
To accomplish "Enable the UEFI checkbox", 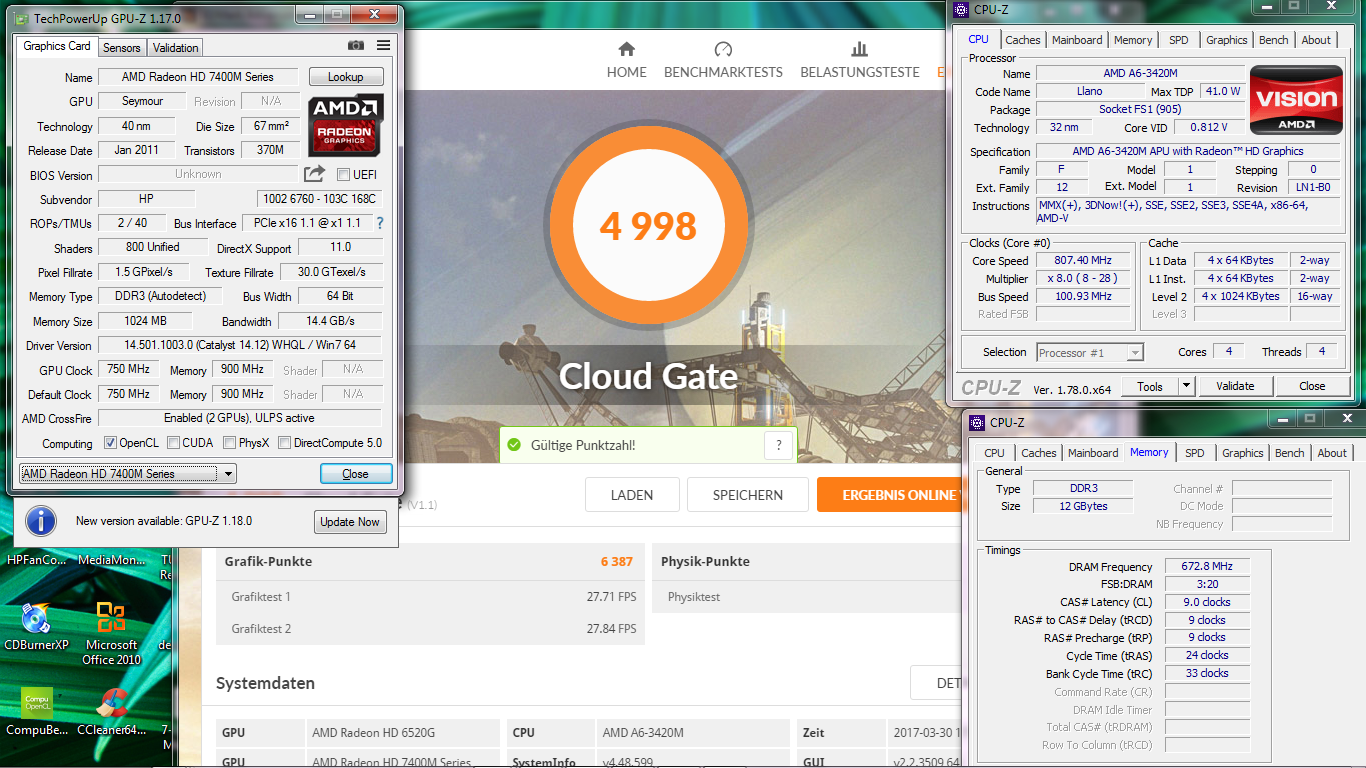I will (344, 175).
